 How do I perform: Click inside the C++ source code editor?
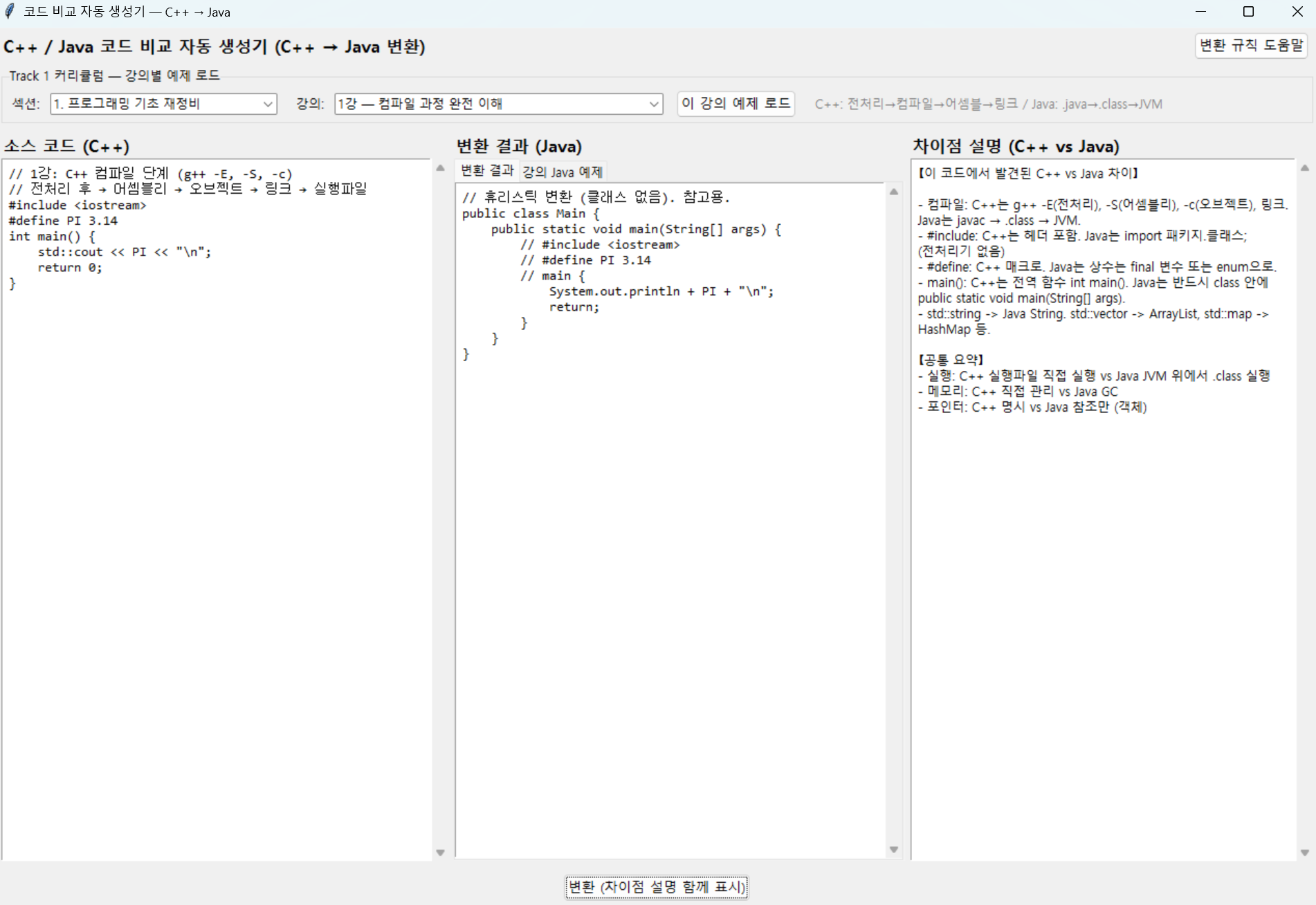point(217,510)
